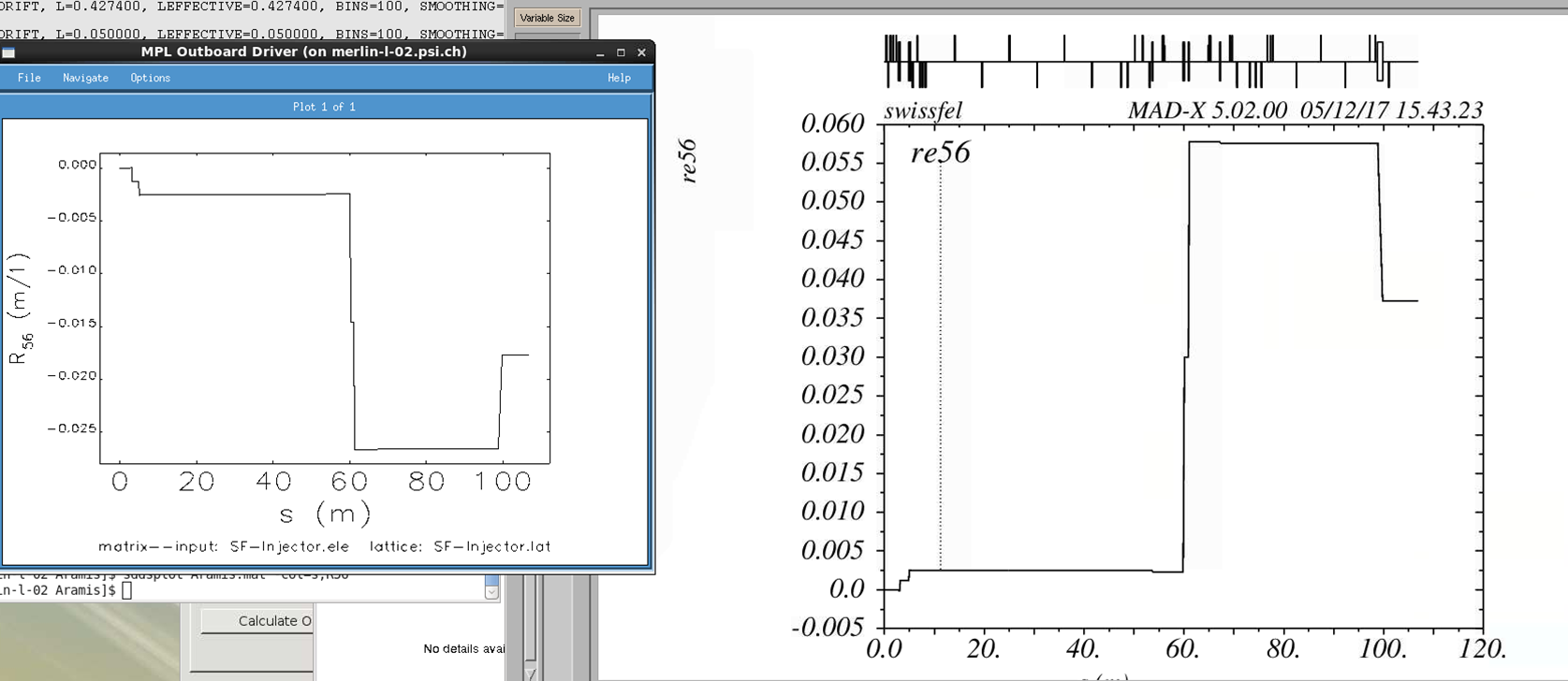
Task: Click the 'matrix--input: SF-Injector.ele' caption
Action: 224,546
